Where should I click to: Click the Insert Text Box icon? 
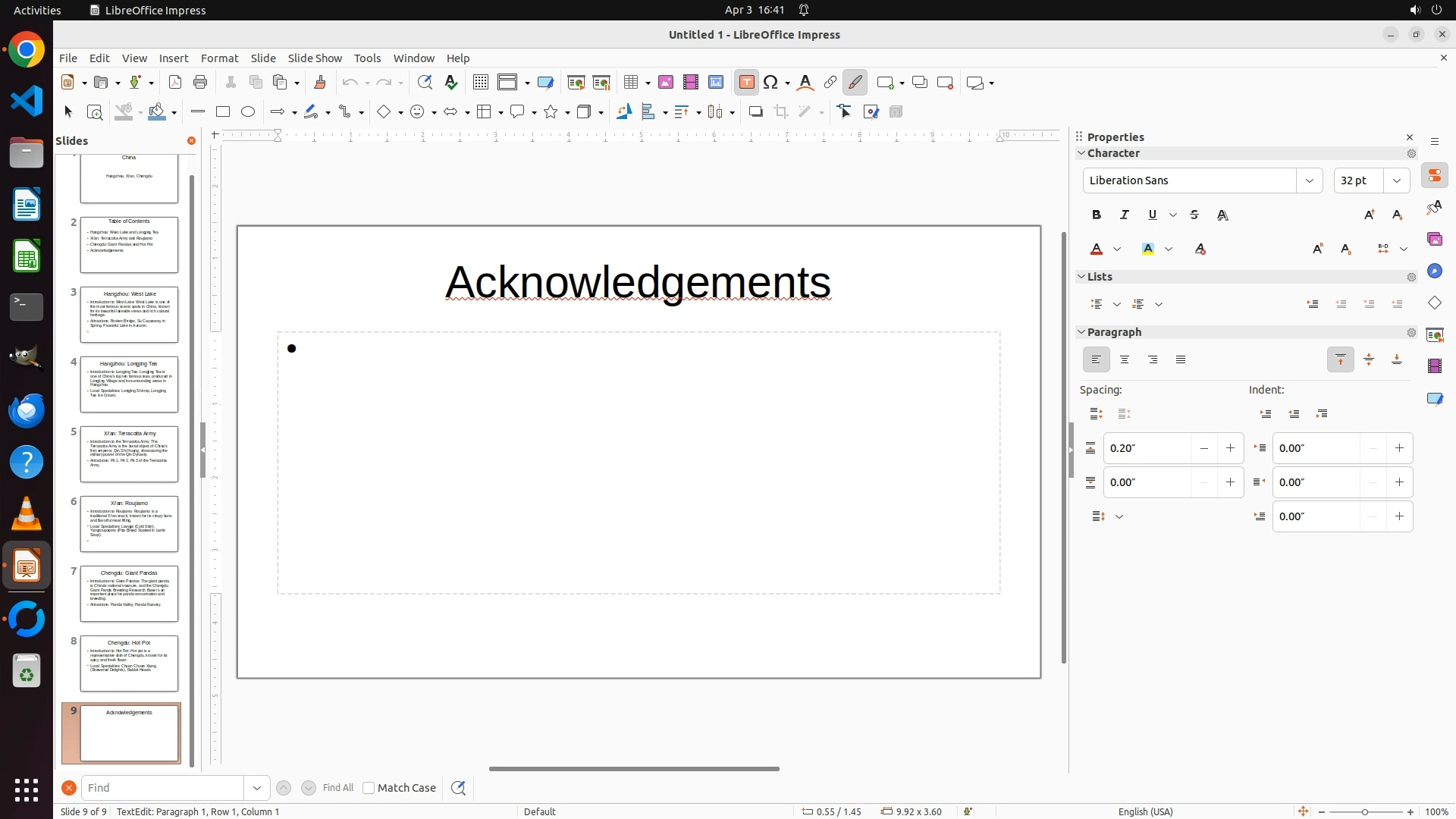746,83
